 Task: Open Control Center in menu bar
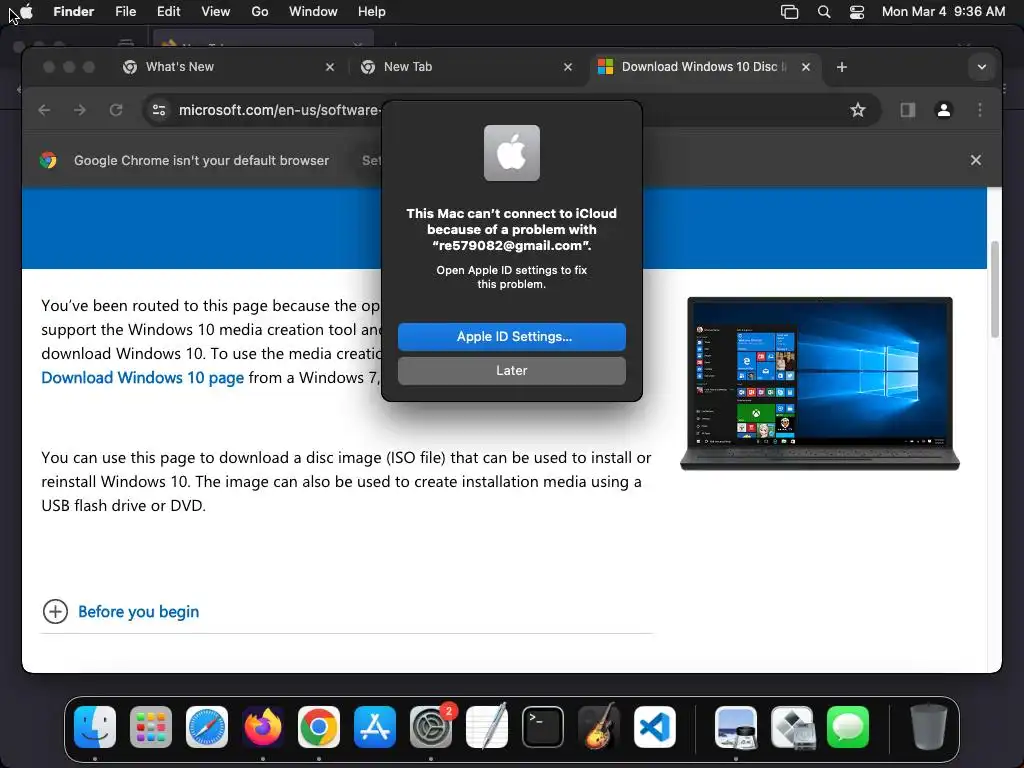tap(857, 12)
